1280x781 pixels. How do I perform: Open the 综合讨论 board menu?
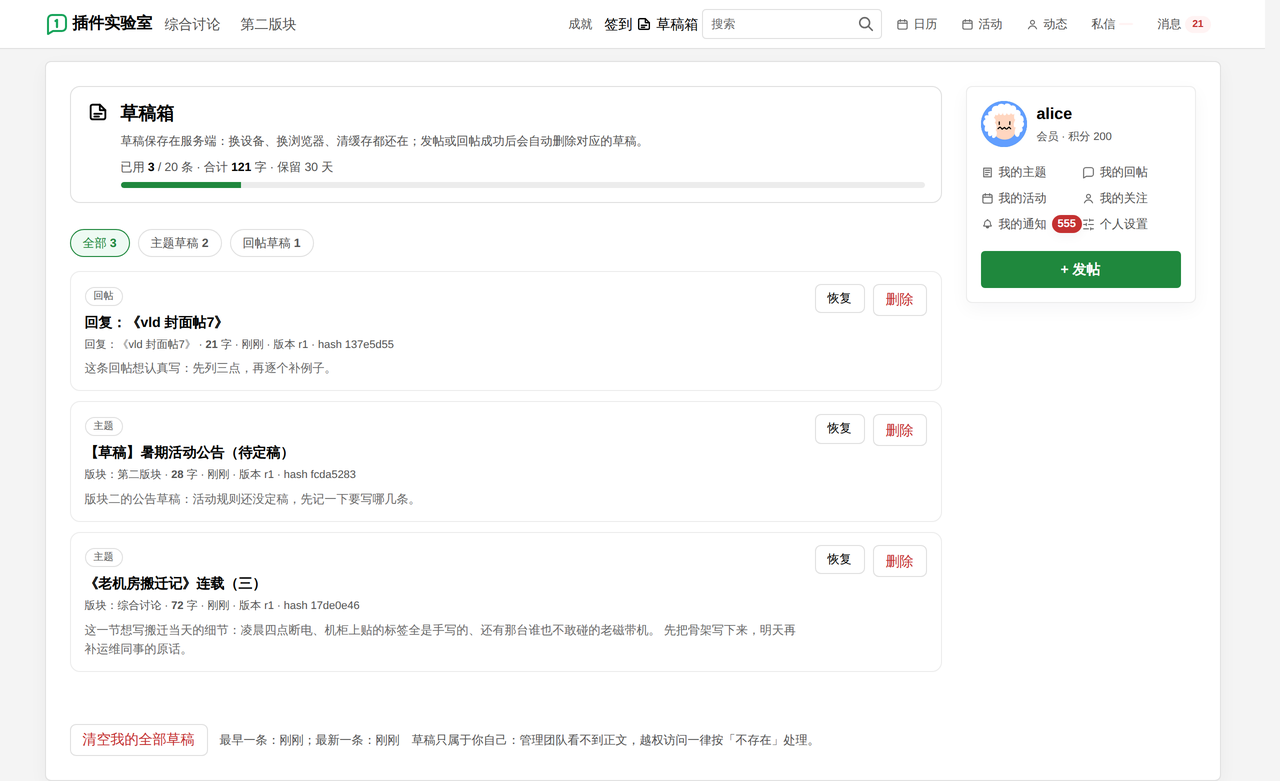point(192,24)
